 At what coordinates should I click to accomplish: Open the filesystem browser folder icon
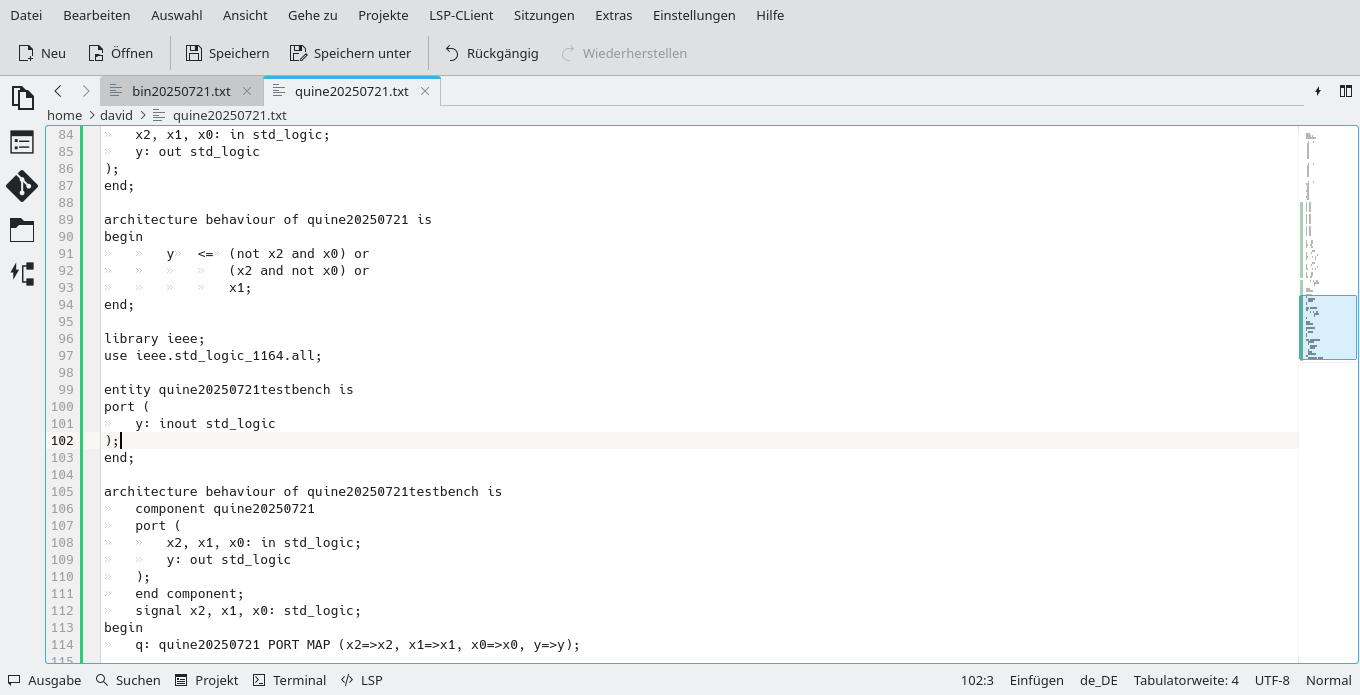tap(22, 230)
